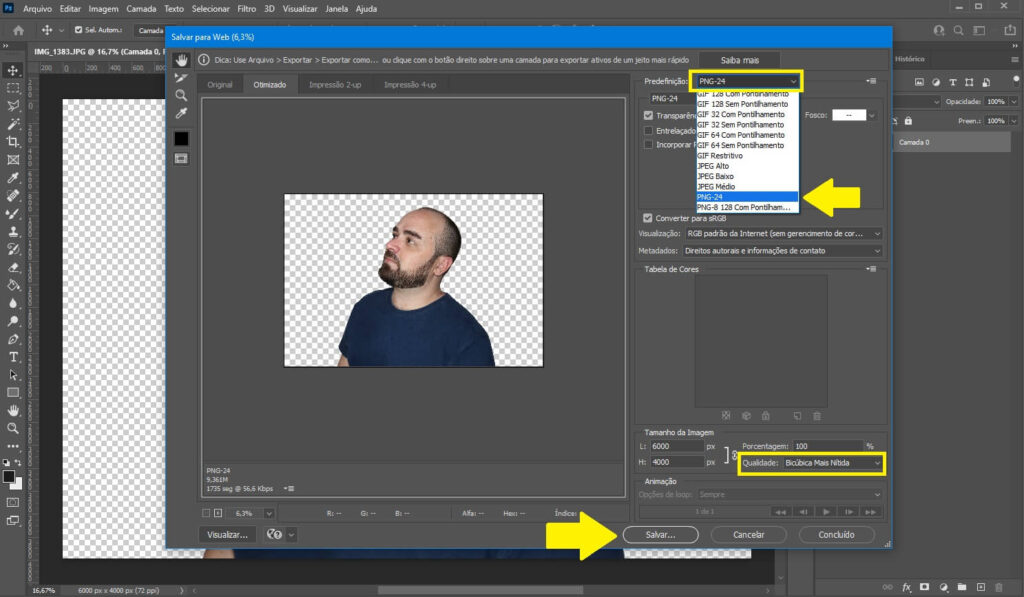Click the trash icon under Tabela de Cores
Image resolution: width=1024 pixels, height=597 pixels.
pos(817,416)
